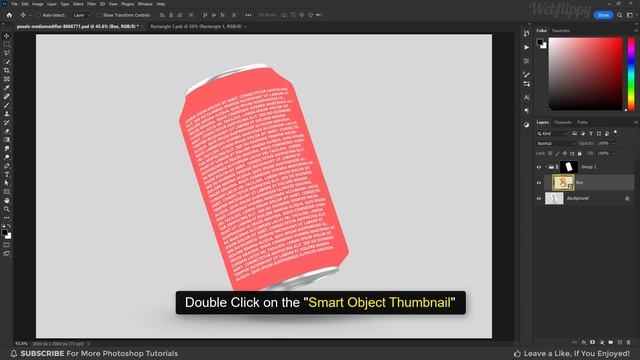
Task: Select the Crop tool
Action: pyautogui.click(x=7, y=70)
